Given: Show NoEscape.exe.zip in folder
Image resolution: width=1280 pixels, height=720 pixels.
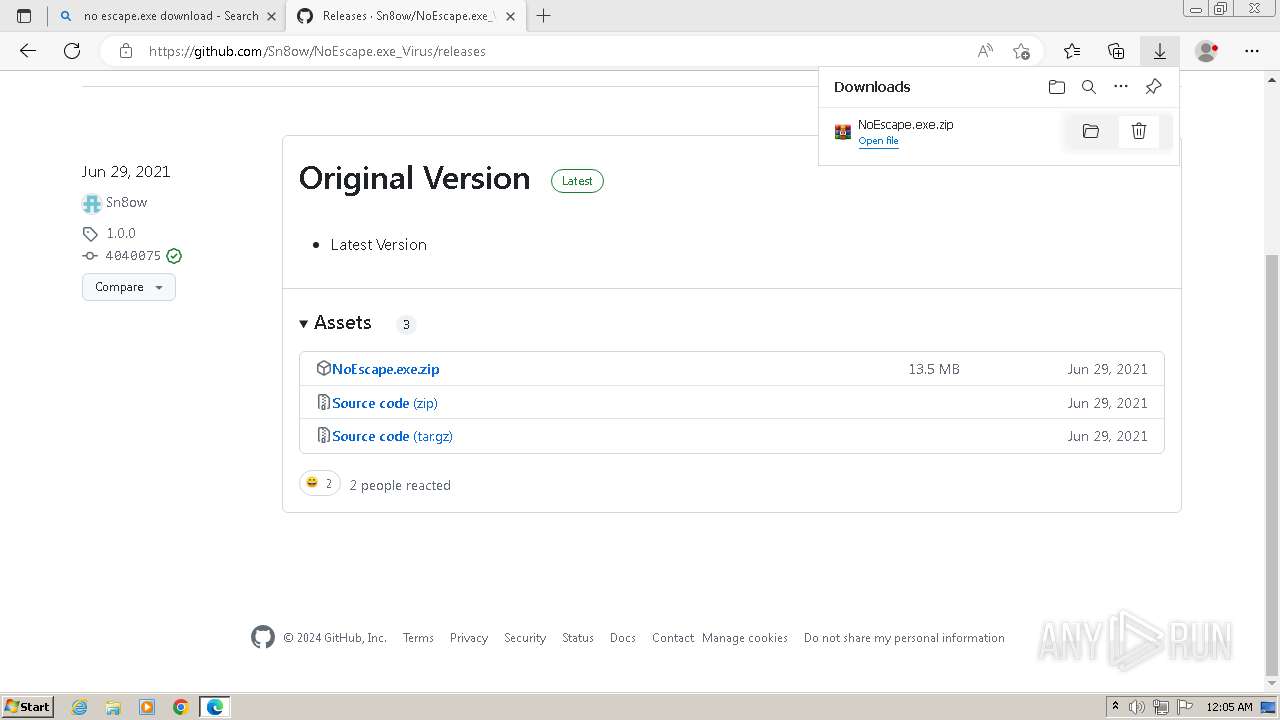Looking at the screenshot, I should click(1091, 131).
